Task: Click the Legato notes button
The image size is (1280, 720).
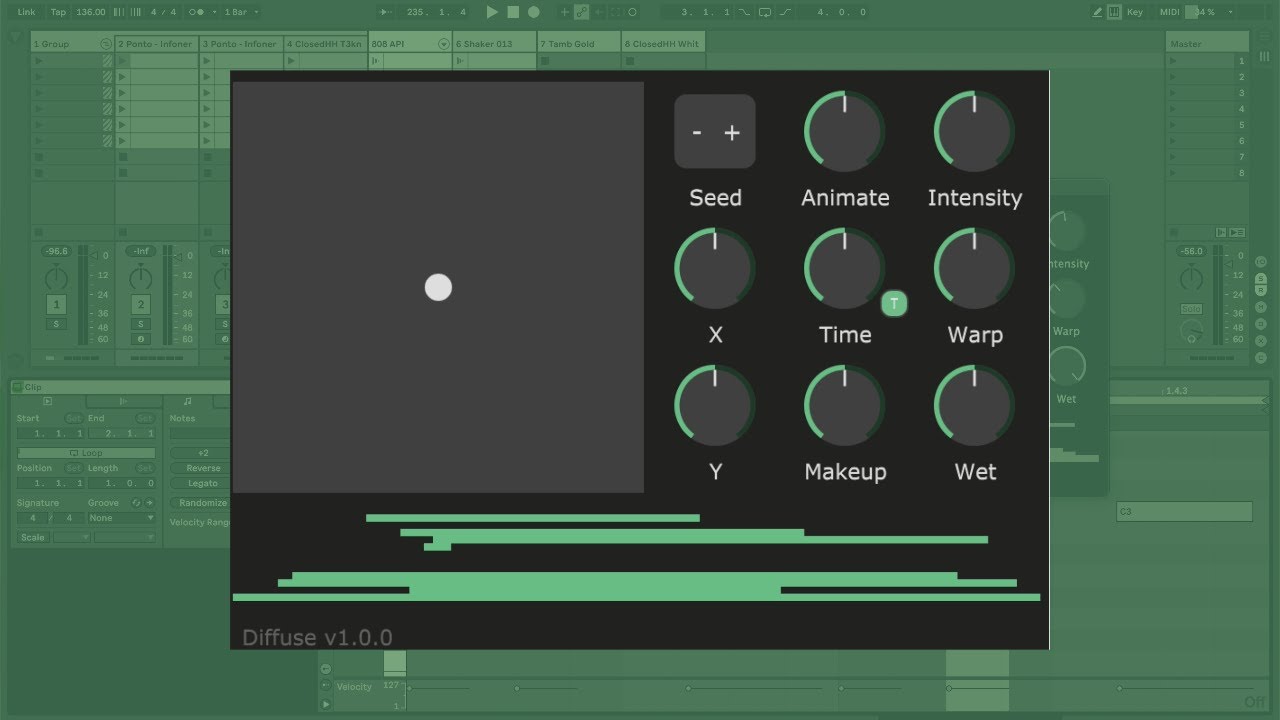Action: (202, 483)
